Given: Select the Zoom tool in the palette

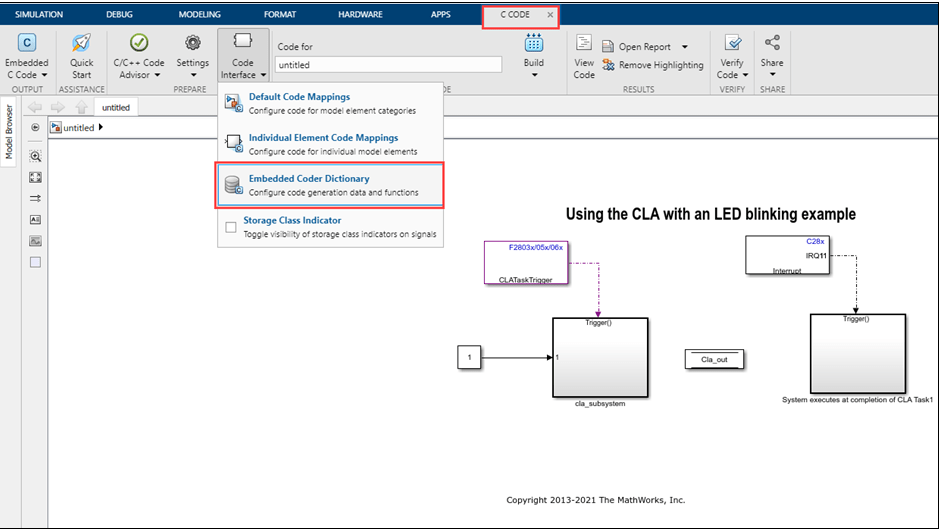Looking at the screenshot, I should pyautogui.click(x=35, y=156).
